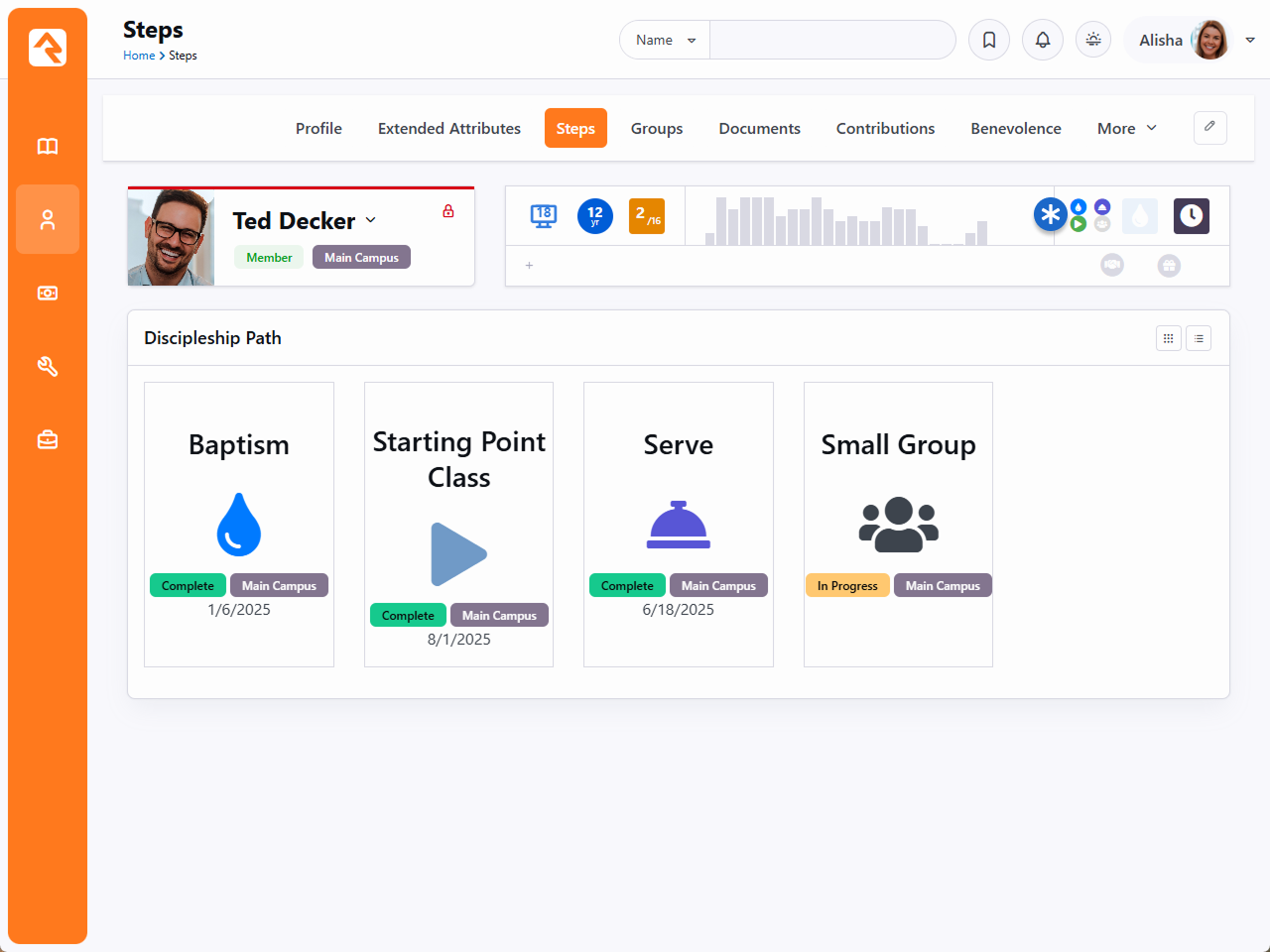The width and height of the screenshot is (1270, 952).
Task: Open the finance money icon in sidebar
Action: [x=48, y=294]
